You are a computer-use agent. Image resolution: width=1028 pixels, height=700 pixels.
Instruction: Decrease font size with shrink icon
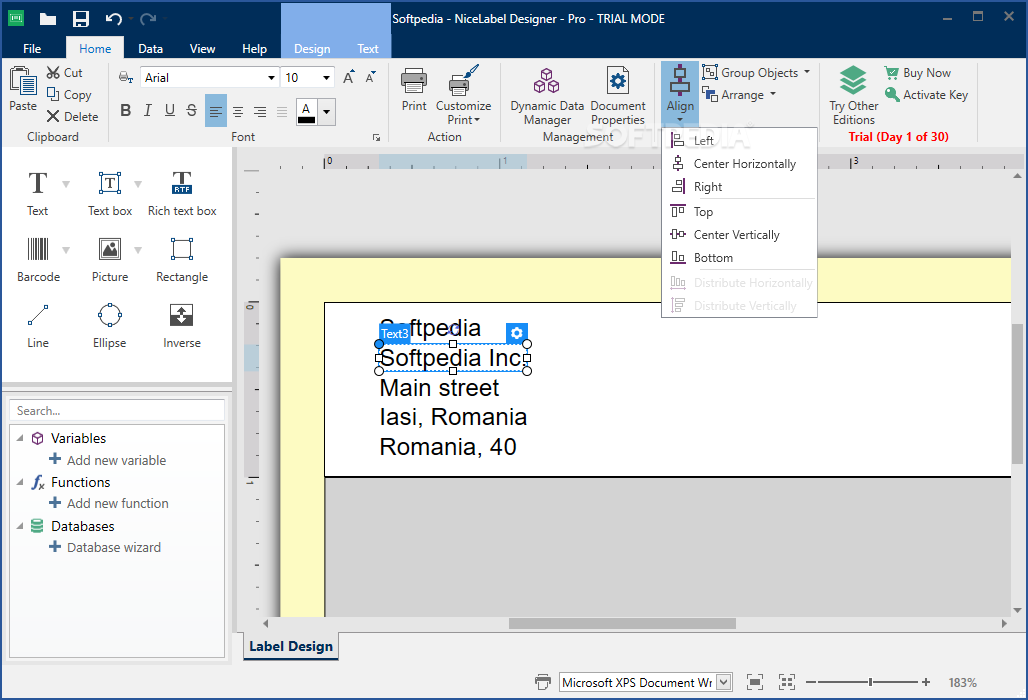pyautogui.click(x=370, y=77)
